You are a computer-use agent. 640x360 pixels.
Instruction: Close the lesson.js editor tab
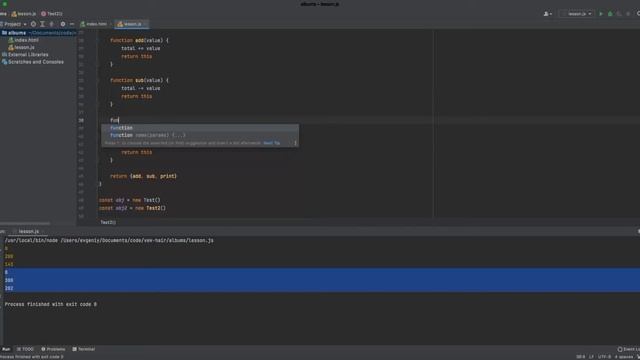(146, 24)
